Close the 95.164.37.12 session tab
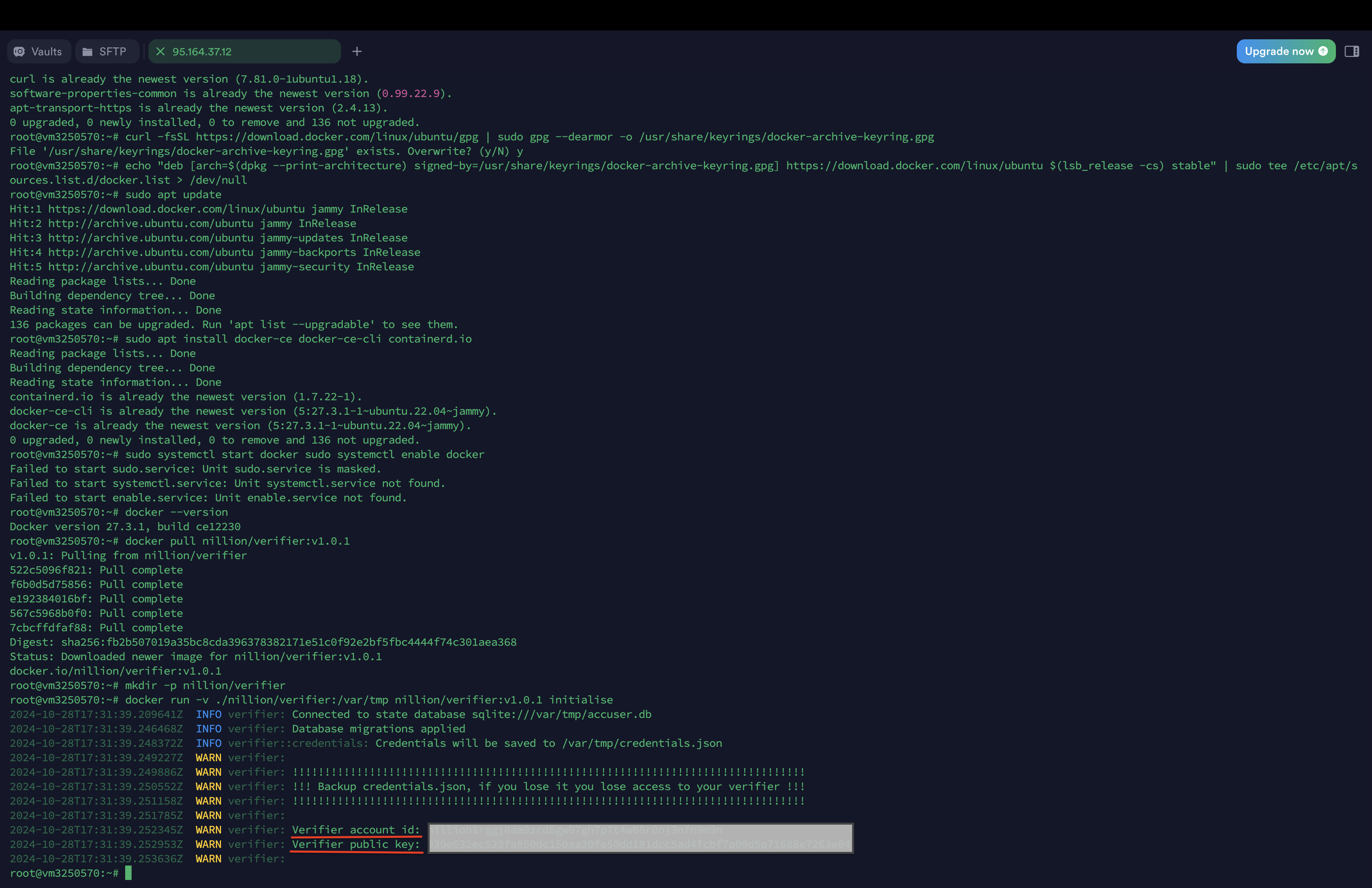The image size is (1372, 888). [161, 51]
